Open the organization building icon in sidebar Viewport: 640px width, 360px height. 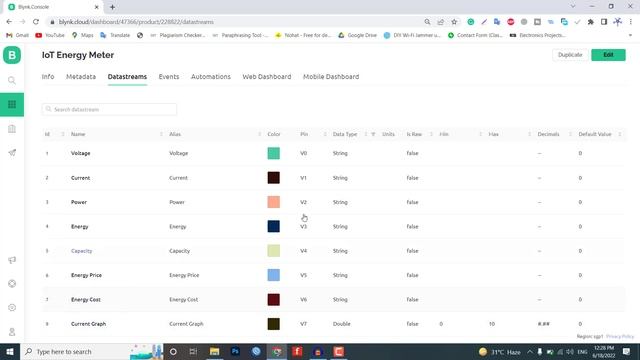coord(12,129)
